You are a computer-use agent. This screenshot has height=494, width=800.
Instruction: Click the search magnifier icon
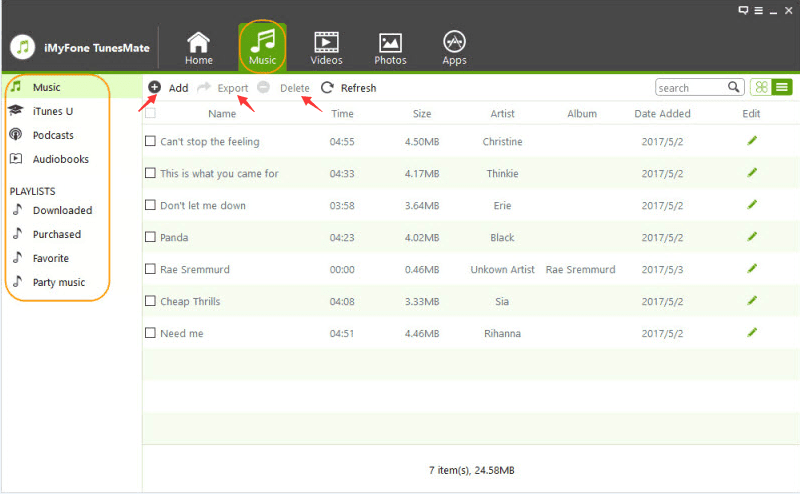click(x=734, y=88)
